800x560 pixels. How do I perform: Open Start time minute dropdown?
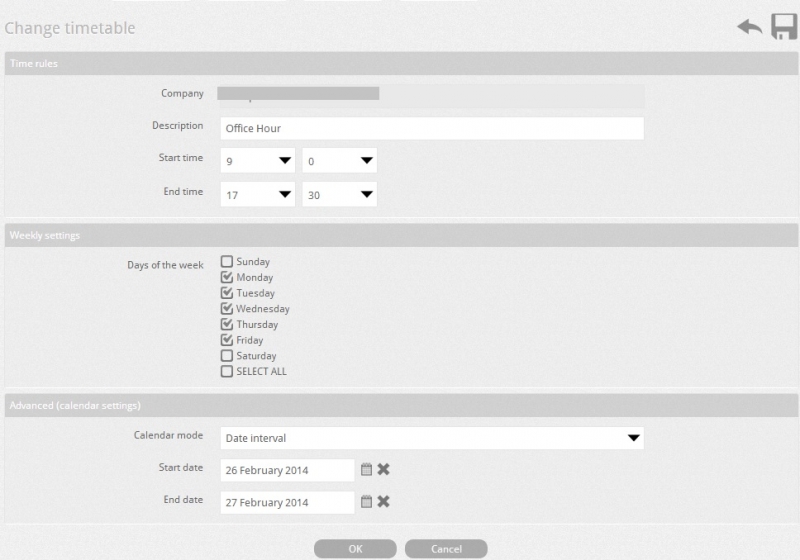pos(339,161)
